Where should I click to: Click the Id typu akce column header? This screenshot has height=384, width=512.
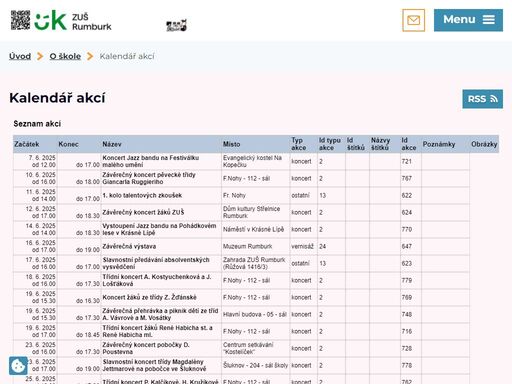[x=330, y=144]
